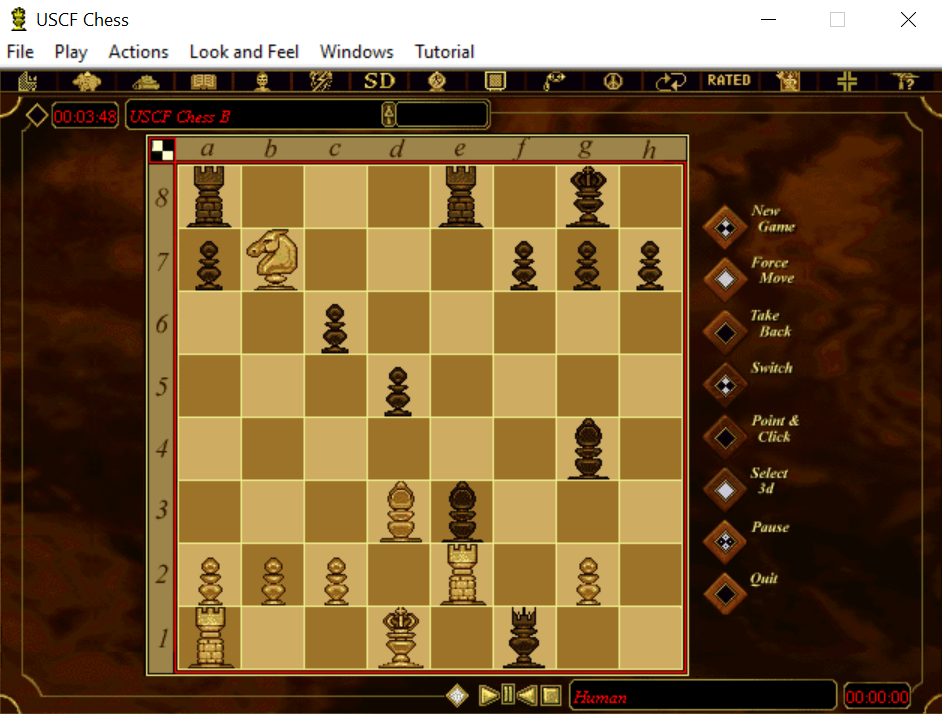Click the peace sign draw-offer icon

pyautogui.click(x=613, y=81)
